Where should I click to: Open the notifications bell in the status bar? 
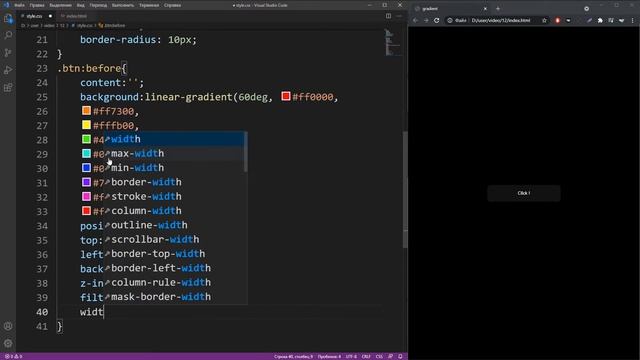pos(400,356)
